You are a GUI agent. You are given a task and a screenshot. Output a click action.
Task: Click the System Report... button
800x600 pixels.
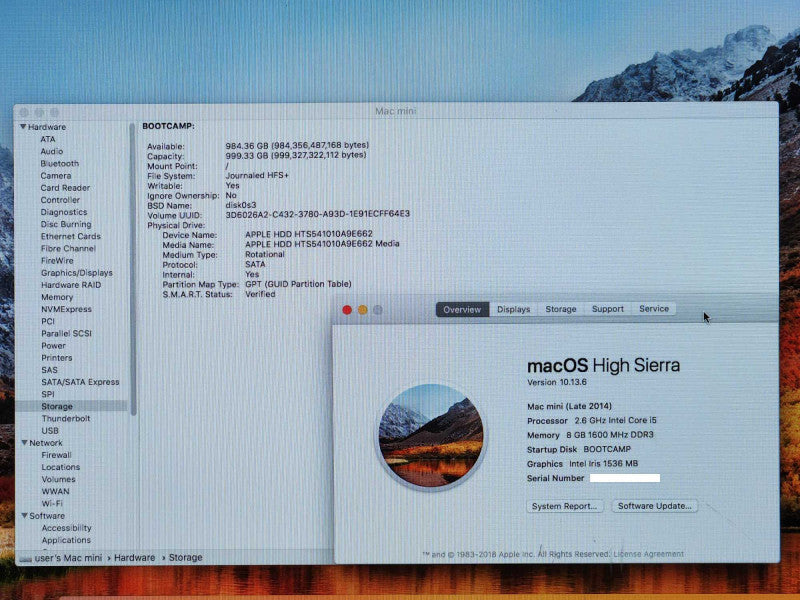click(x=564, y=506)
